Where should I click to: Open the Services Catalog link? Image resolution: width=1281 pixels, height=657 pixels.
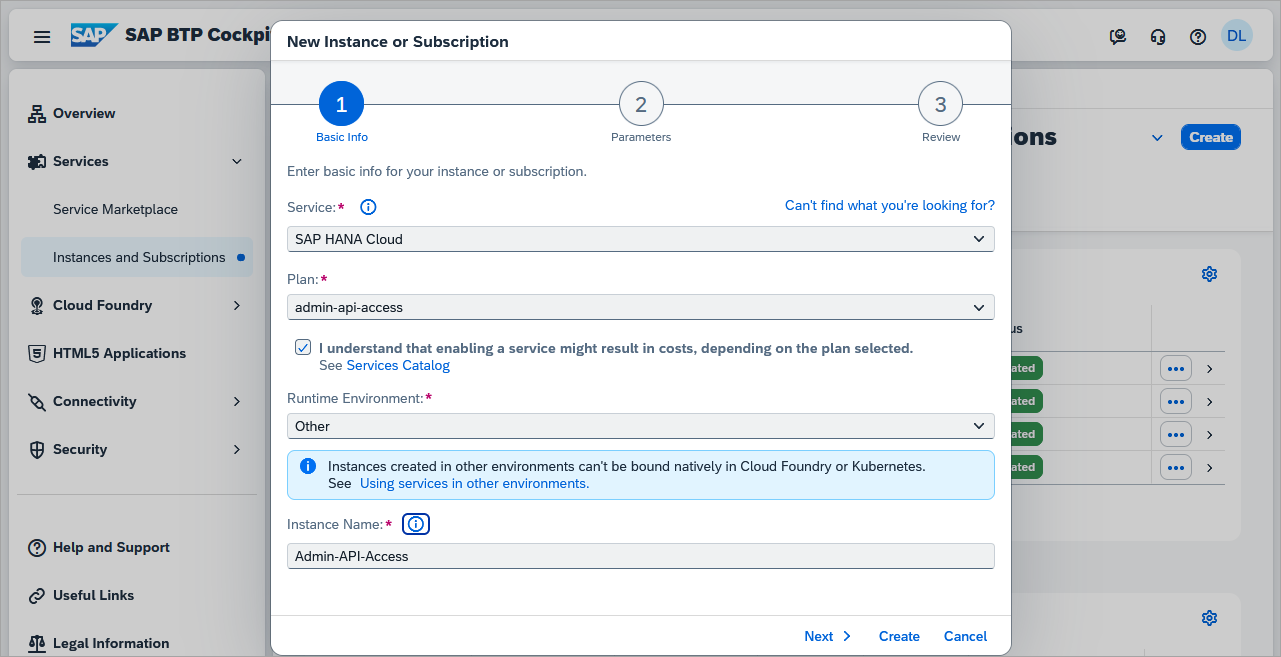click(398, 366)
